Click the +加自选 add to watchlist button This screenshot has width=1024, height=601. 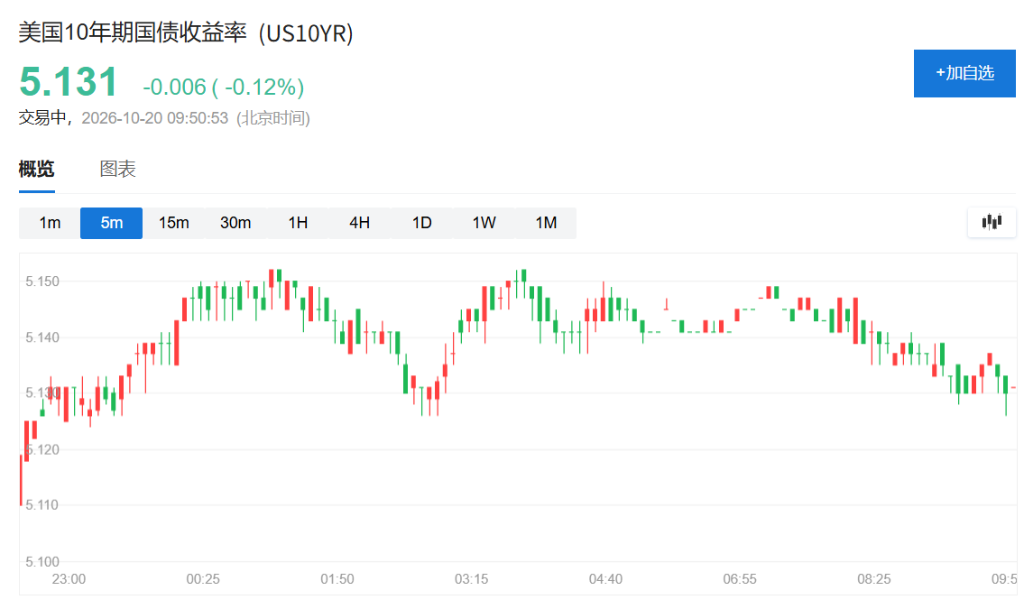tap(965, 73)
